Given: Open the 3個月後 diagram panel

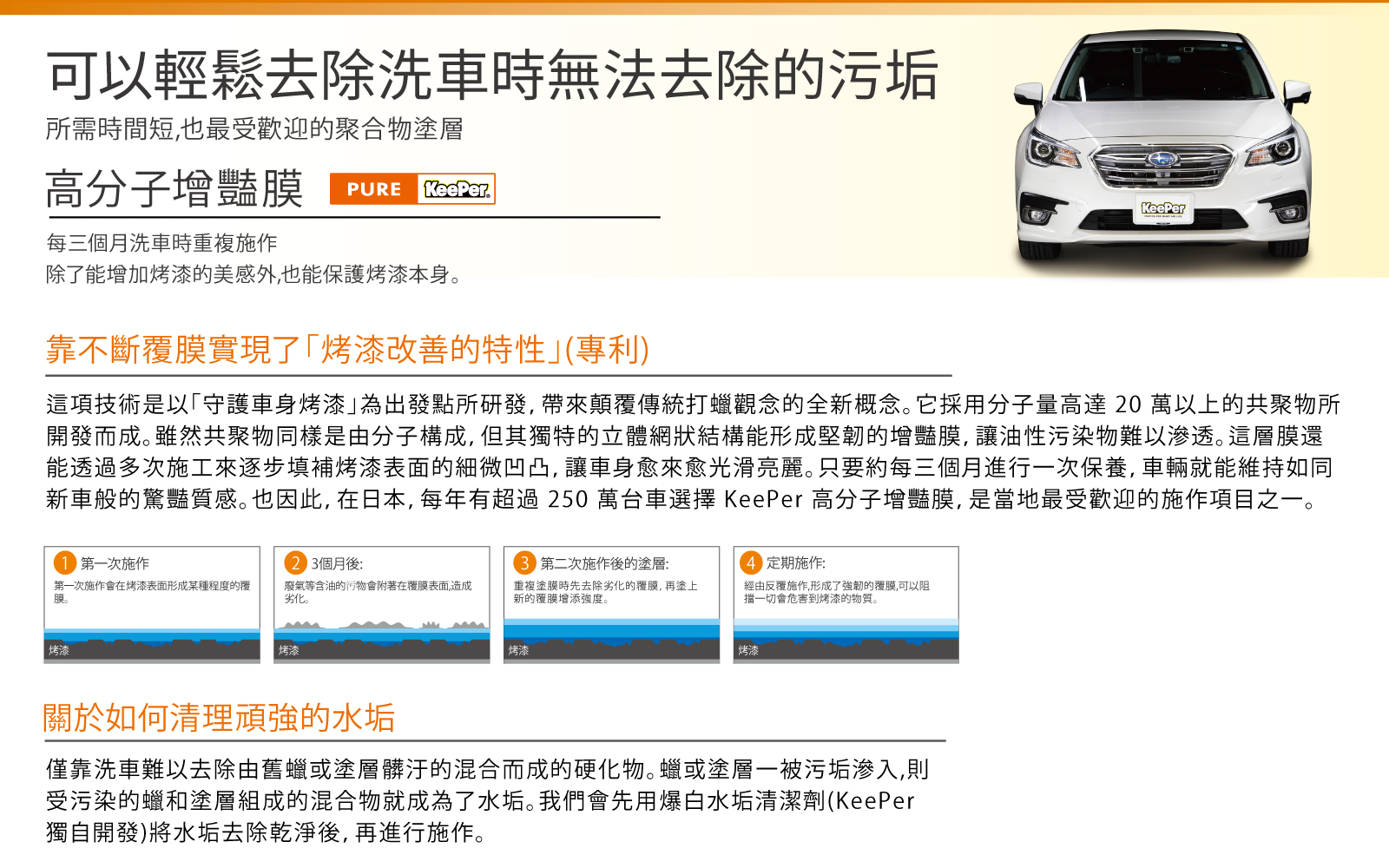Looking at the screenshot, I should (x=382, y=605).
